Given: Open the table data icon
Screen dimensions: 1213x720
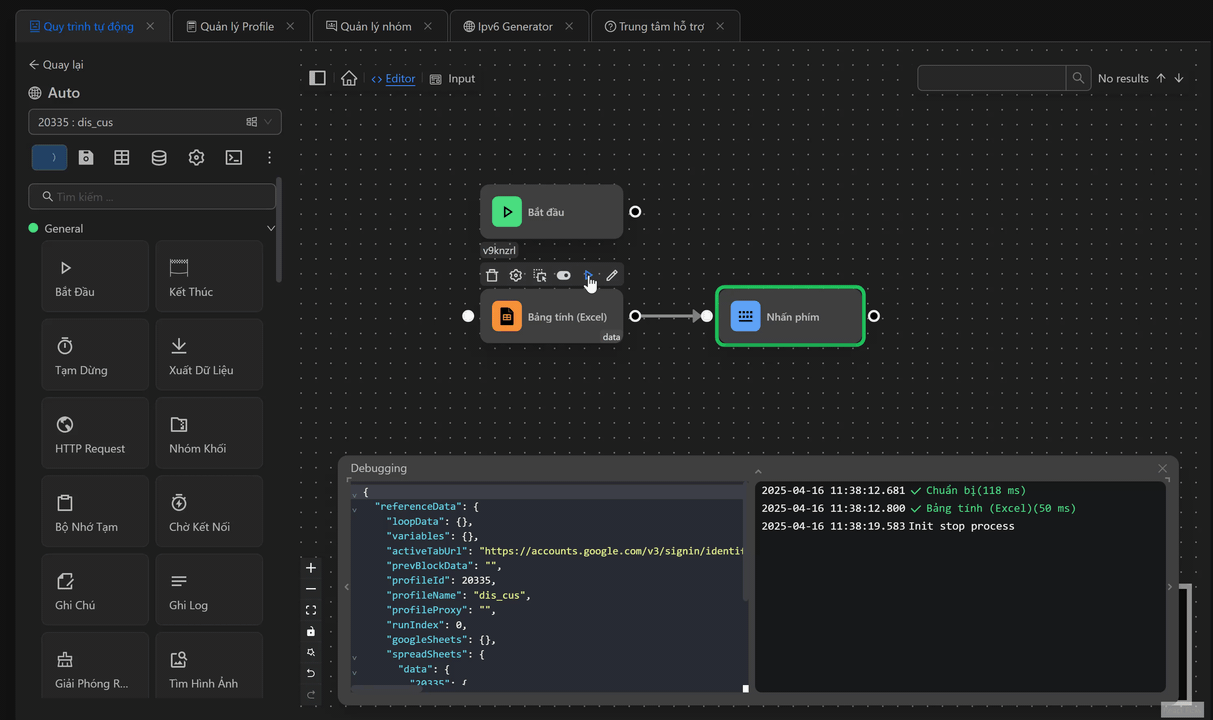Looking at the screenshot, I should click(122, 157).
